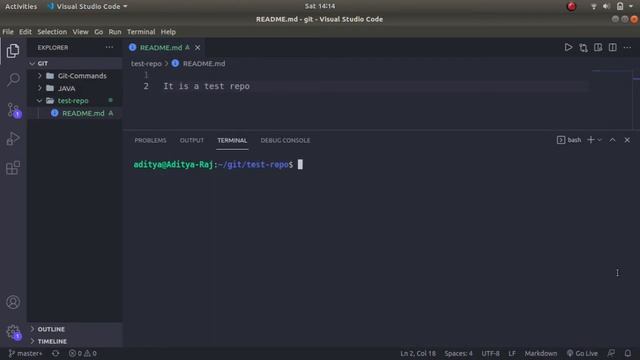Maximize the terminal panel
The height and width of the screenshot is (360, 640).
coord(612,140)
